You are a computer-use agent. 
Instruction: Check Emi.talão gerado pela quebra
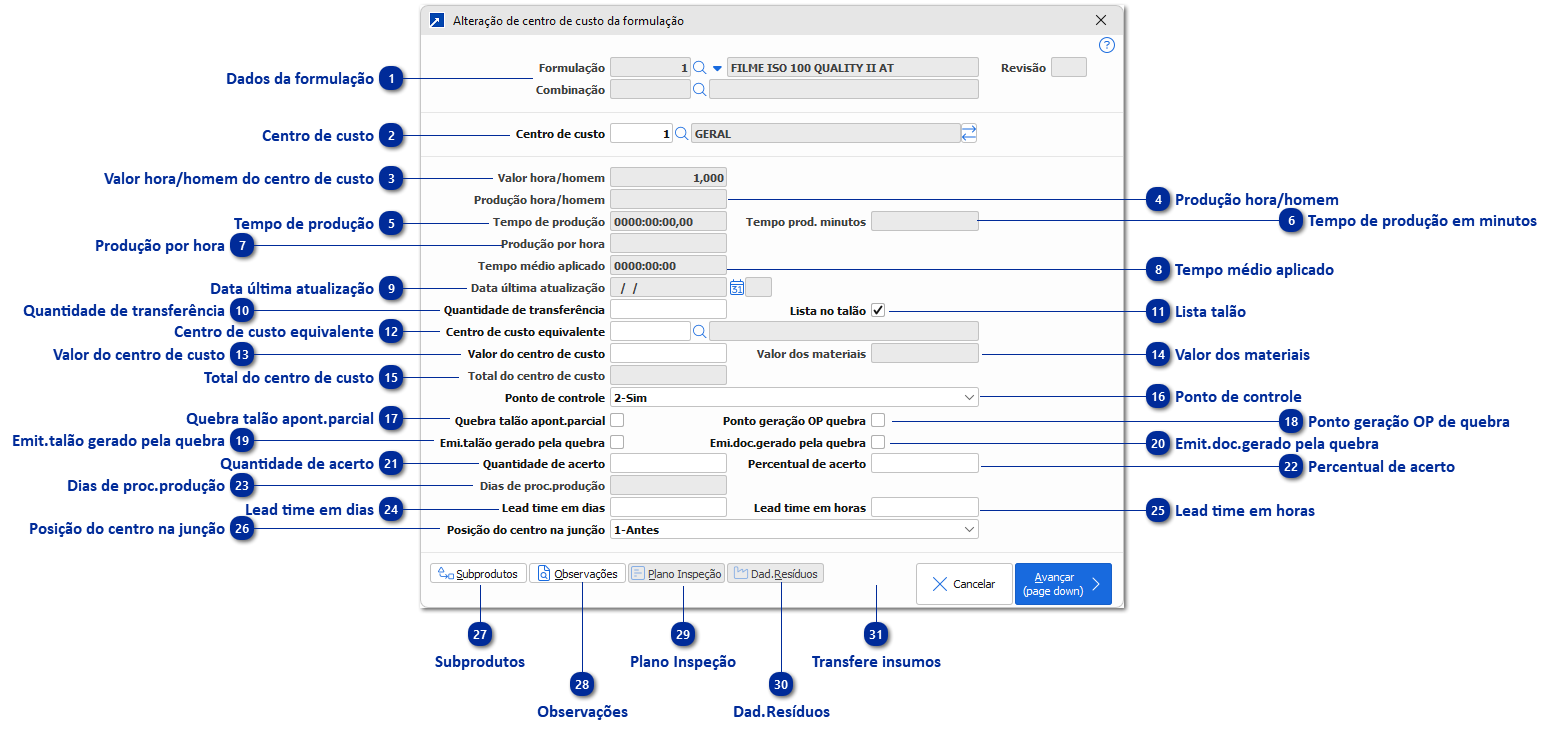click(617, 442)
